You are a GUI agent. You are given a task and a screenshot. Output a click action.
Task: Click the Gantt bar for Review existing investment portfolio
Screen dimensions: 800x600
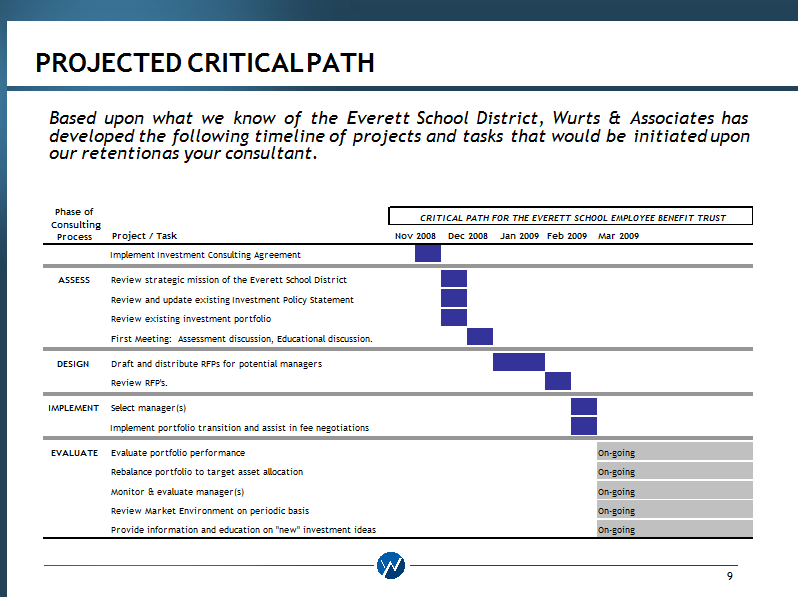(454, 317)
